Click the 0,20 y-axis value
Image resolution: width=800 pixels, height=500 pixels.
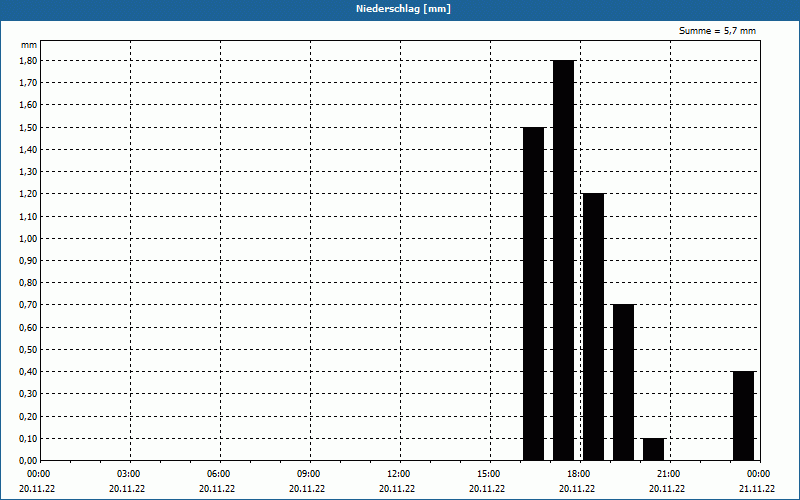click(x=29, y=416)
